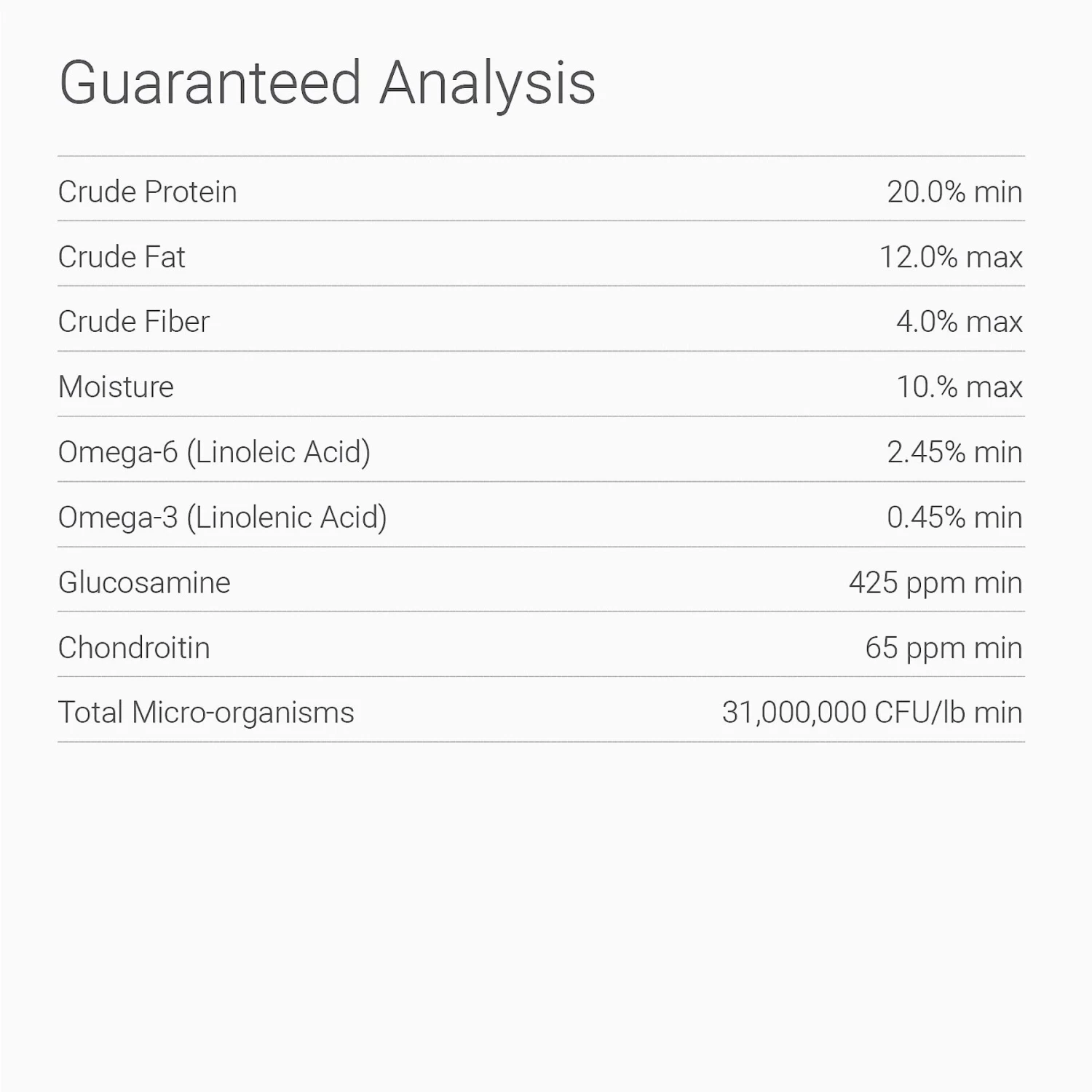
Task: Click the 4.0% max fiber value
Action: (x=959, y=322)
